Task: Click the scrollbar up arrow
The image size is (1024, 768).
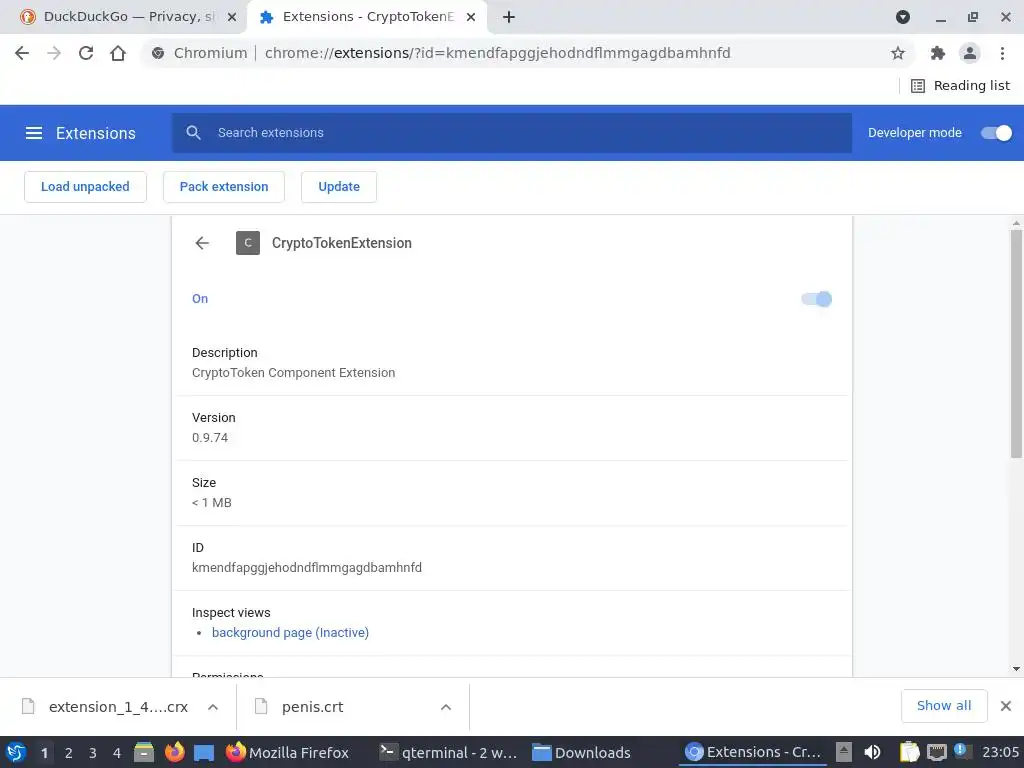Action: coord(1016,223)
